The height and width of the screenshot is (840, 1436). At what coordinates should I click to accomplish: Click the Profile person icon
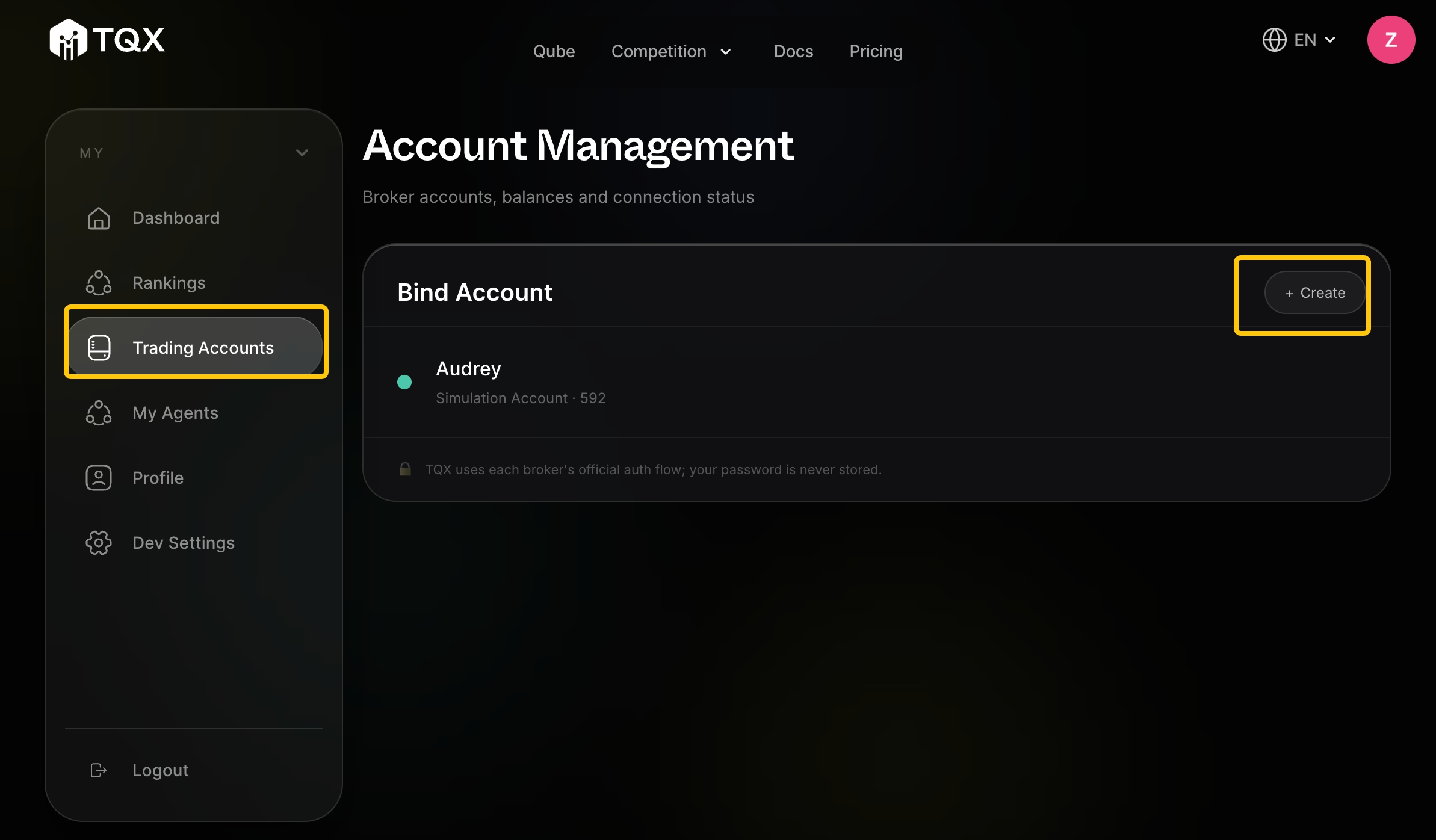tap(99, 478)
